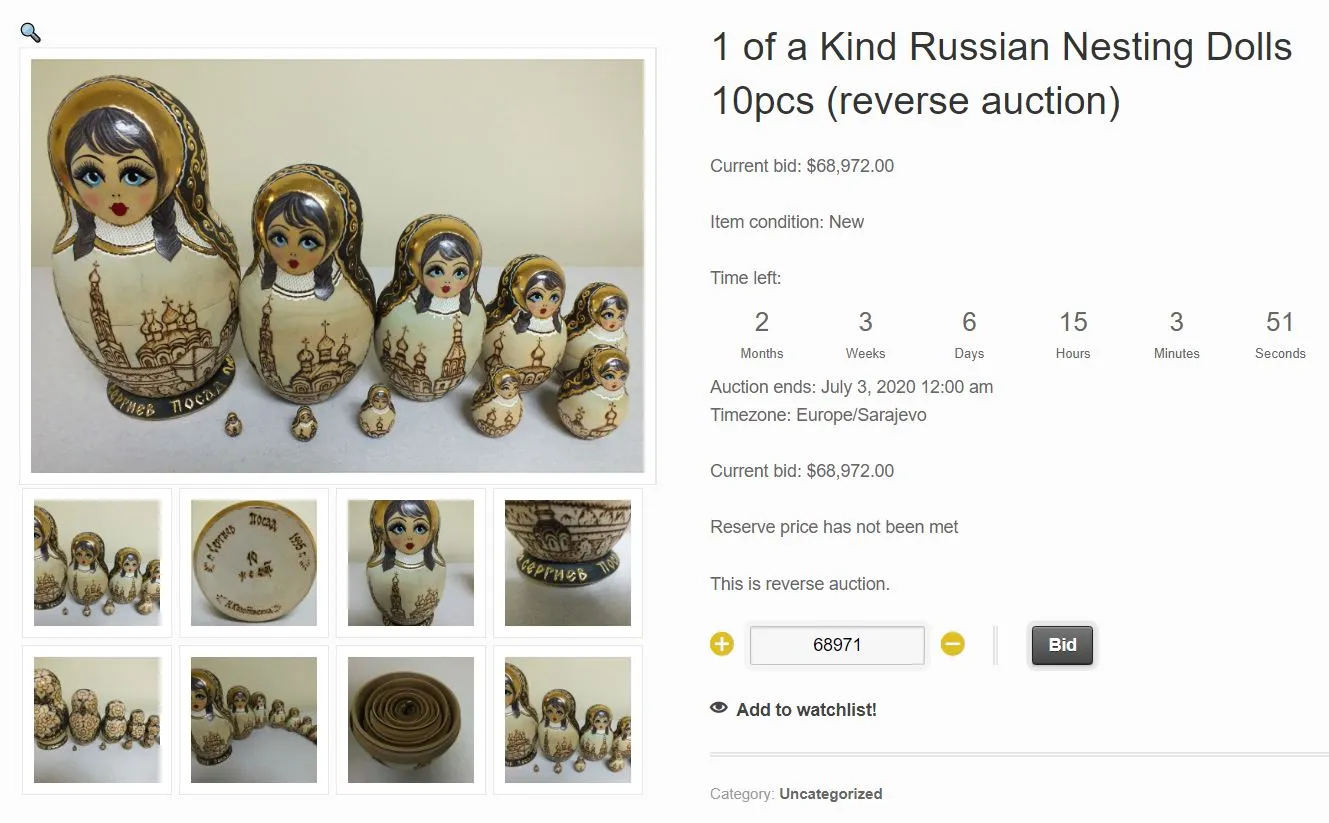The width and height of the screenshot is (1329, 823).
Task: Click the countdown Months value
Action: (x=762, y=323)
